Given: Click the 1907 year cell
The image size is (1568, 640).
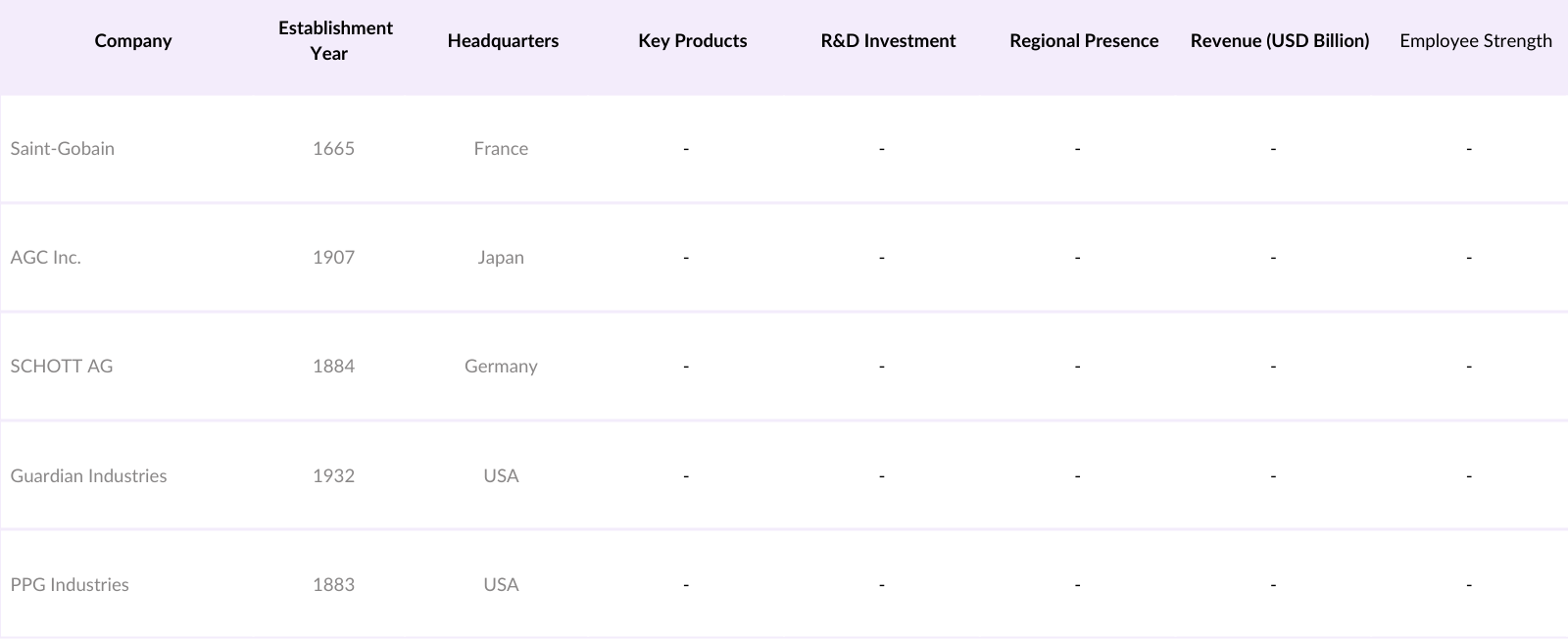Looking at the screenshot, I should tap(333, 258).
